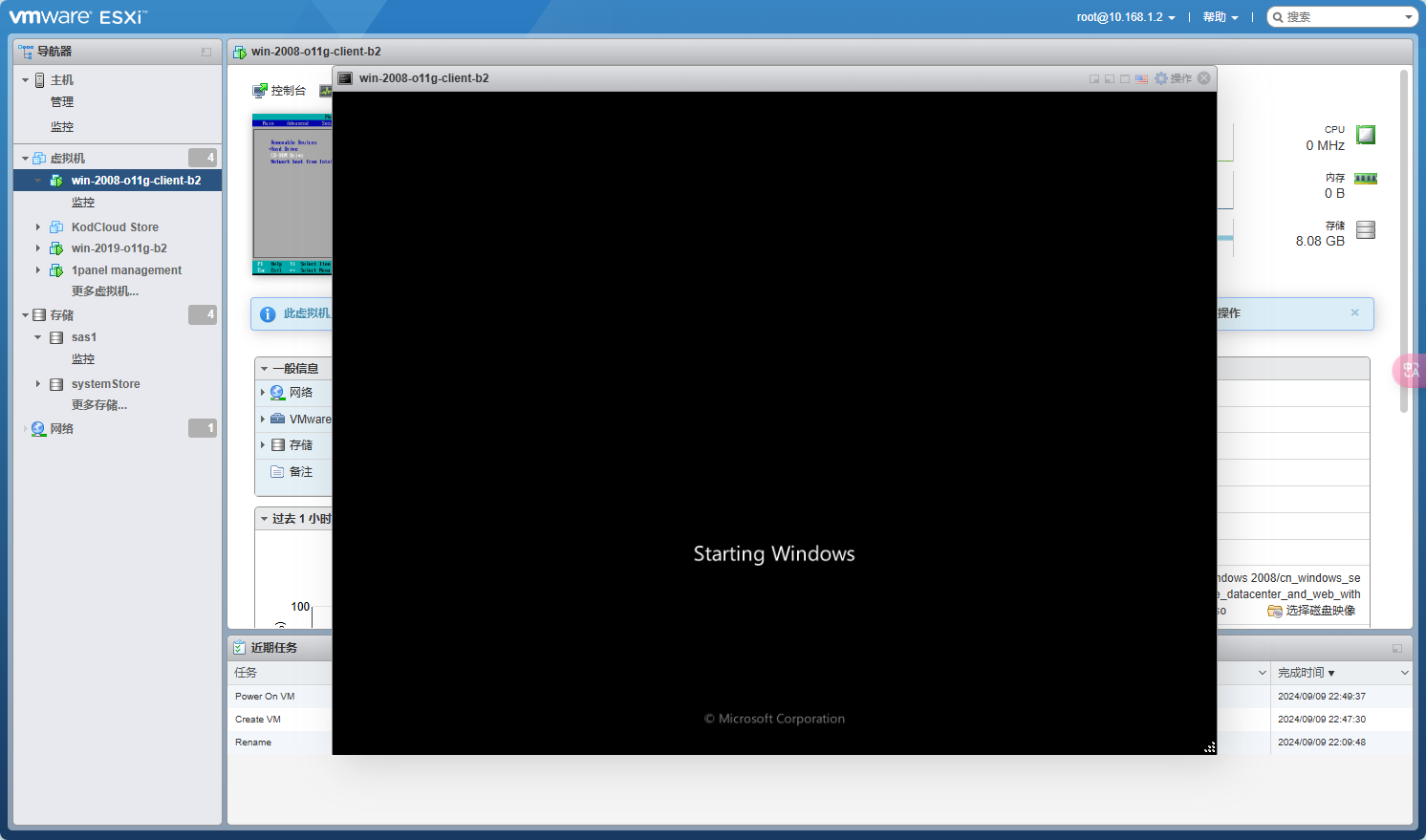
Task: Open the sas1 datastore
Action: pos(84,337)
